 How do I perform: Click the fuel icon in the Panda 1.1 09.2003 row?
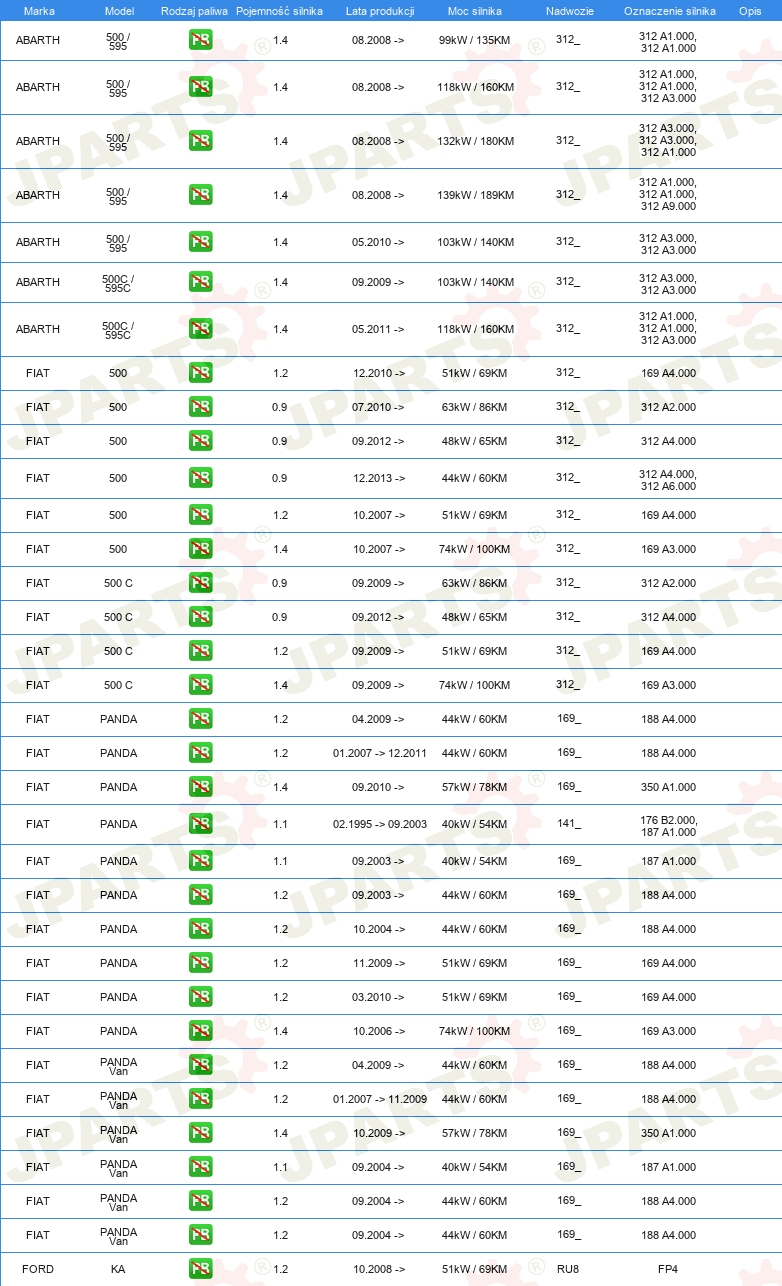pyautogui.click(x=200, y=861)
